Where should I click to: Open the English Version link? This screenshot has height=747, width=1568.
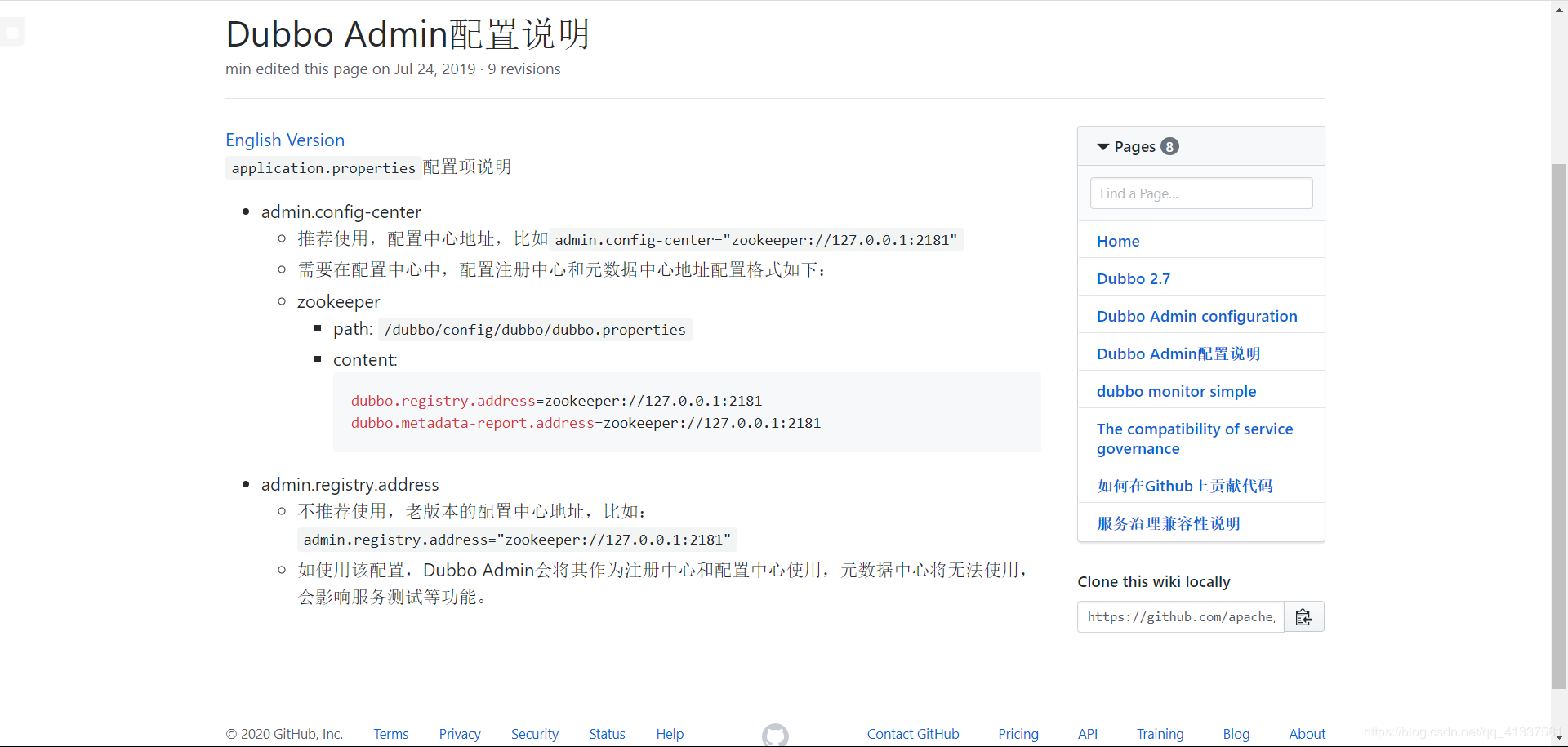285,140
